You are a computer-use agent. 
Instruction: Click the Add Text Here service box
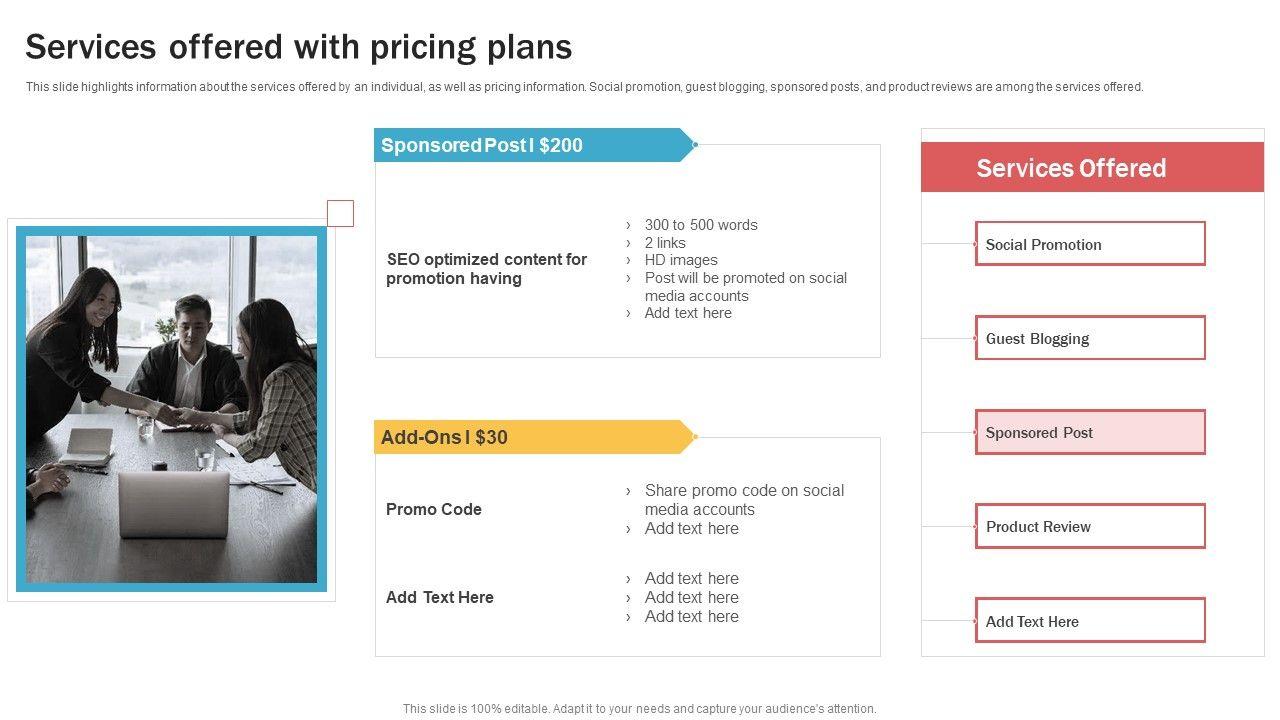tap(1090, 621)
